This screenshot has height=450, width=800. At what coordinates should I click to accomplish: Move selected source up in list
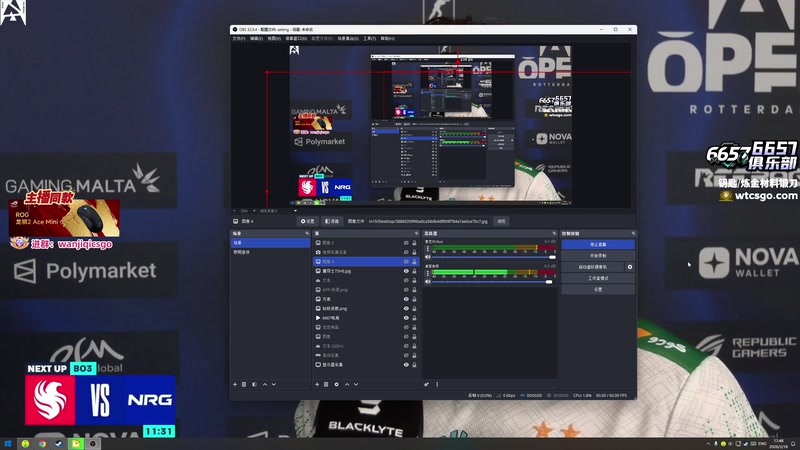347,384
